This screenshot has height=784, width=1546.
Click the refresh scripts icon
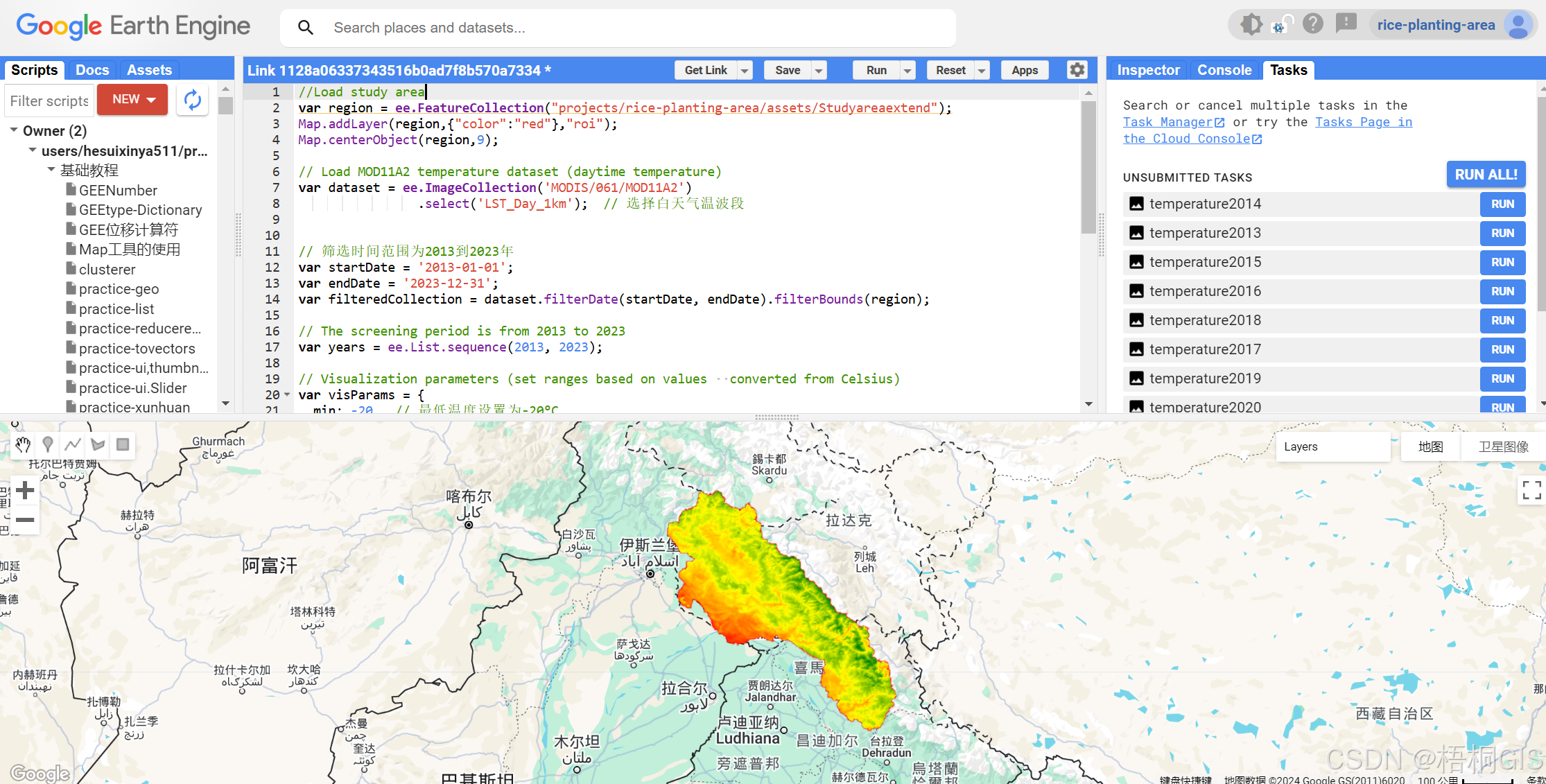click(x=193, y=101)
